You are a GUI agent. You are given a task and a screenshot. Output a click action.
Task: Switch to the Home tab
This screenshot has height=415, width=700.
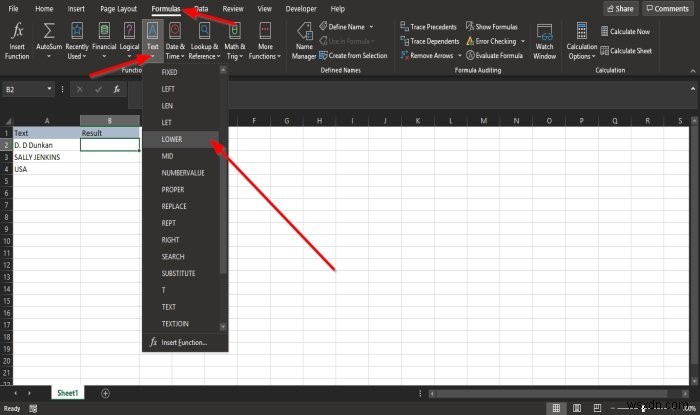point(44,8)
